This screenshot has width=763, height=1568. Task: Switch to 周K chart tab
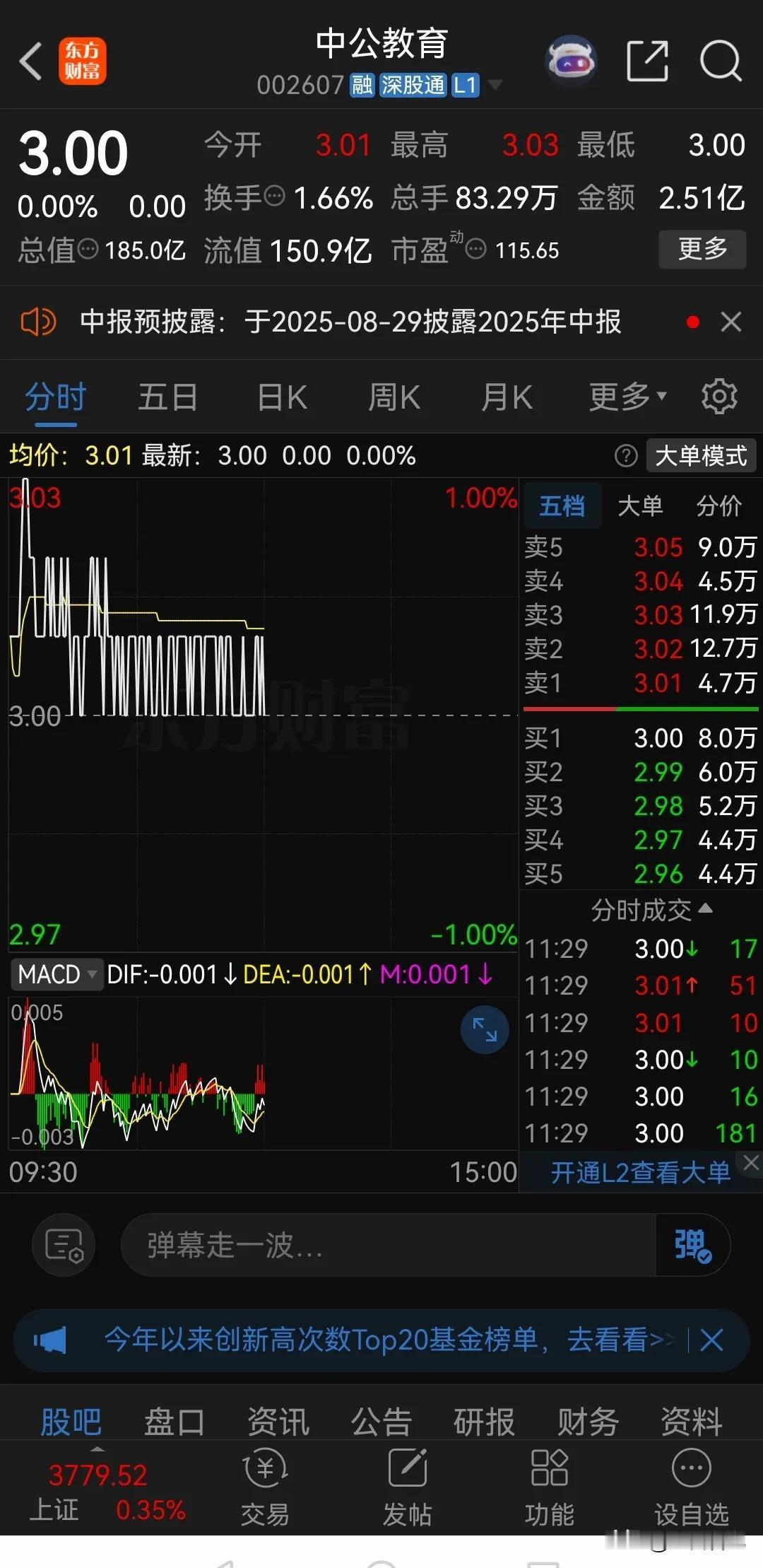tap(394, 397)
